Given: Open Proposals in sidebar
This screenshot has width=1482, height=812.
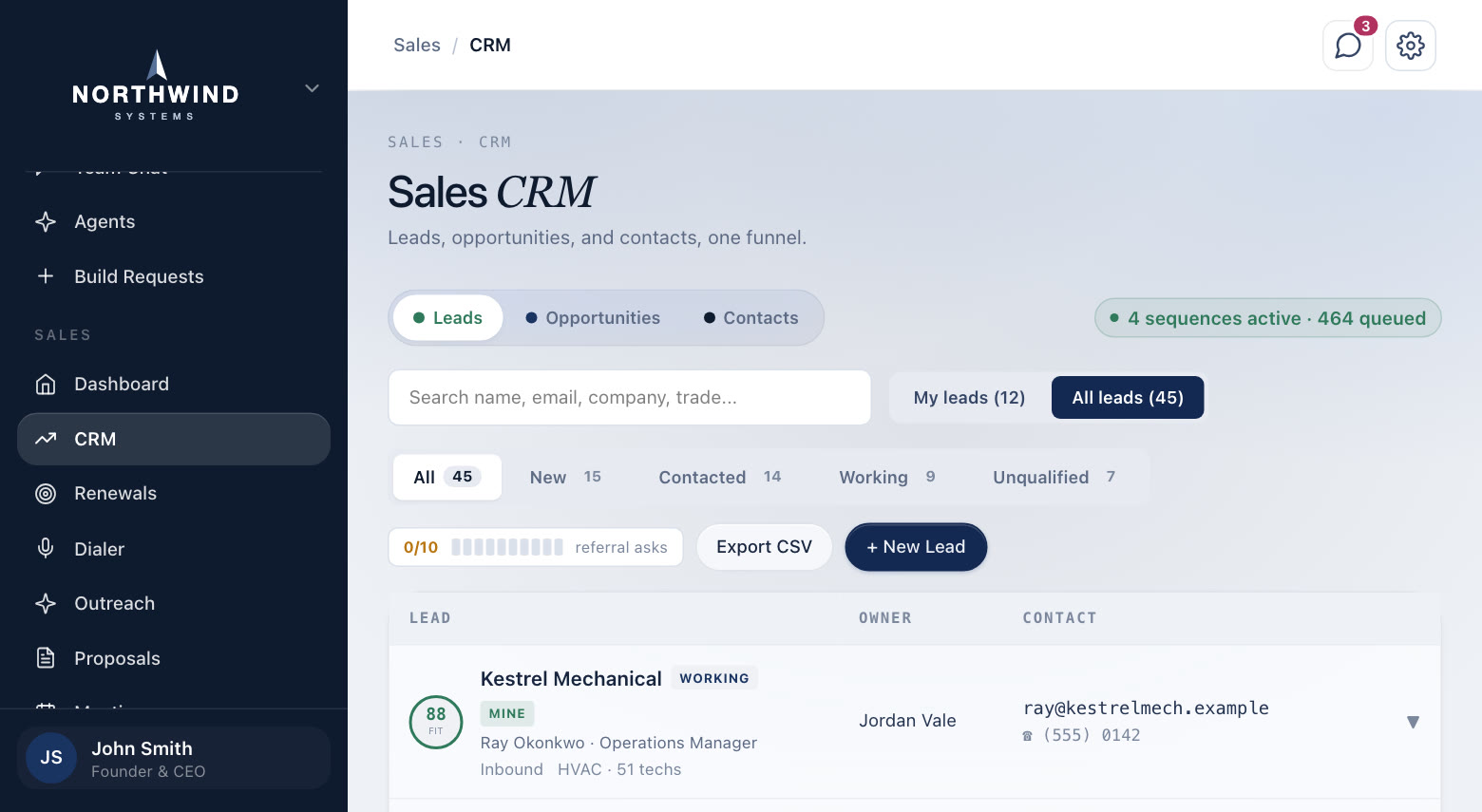Looking at the screenshot, I should [174, 658].
